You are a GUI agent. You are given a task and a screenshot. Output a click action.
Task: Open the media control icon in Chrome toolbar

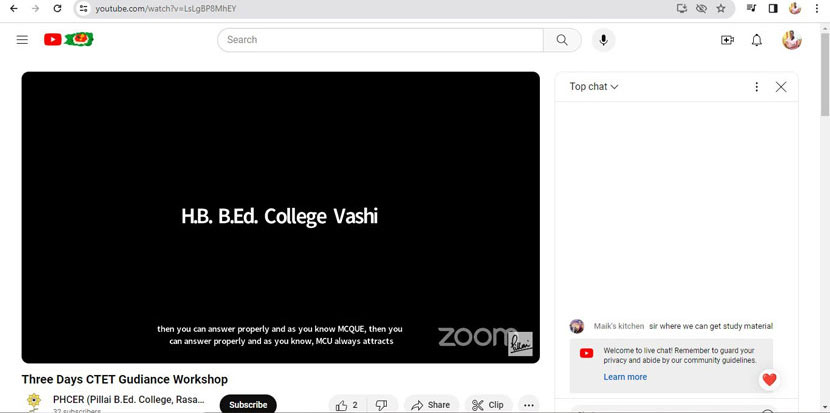coord(751,8)
